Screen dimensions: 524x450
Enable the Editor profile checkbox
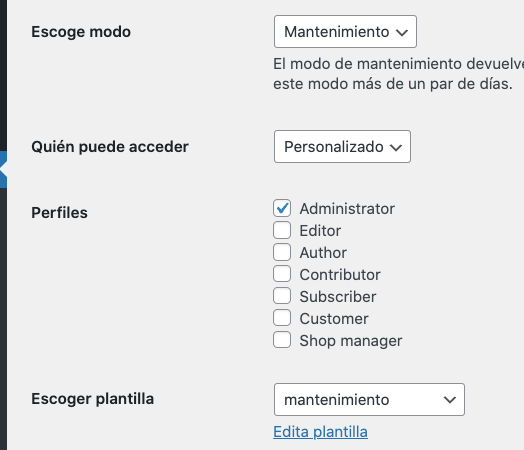282,230
